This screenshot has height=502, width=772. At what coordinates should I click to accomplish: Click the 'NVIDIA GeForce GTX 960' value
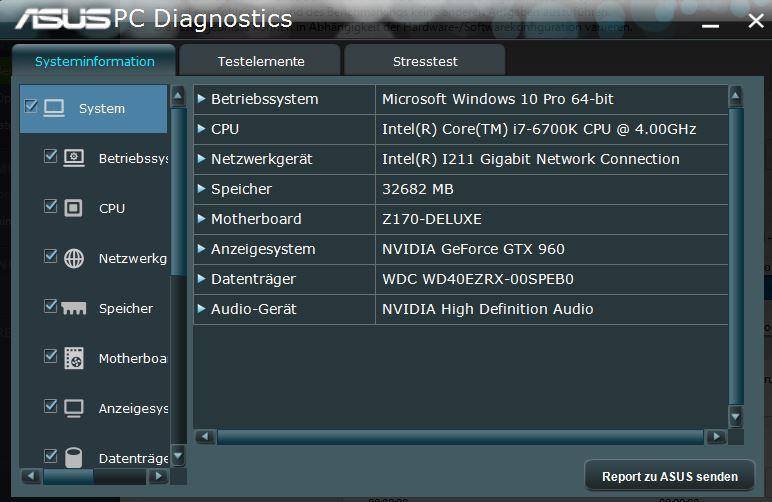click(473, 249)
